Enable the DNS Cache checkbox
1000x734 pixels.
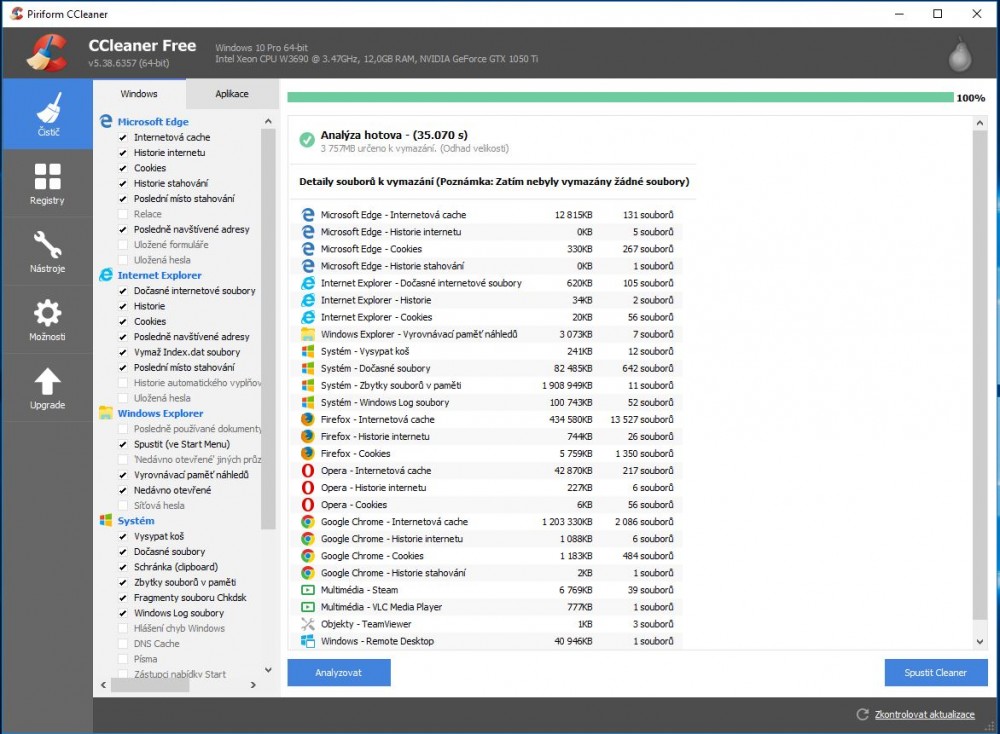click(x=123, y=644)
